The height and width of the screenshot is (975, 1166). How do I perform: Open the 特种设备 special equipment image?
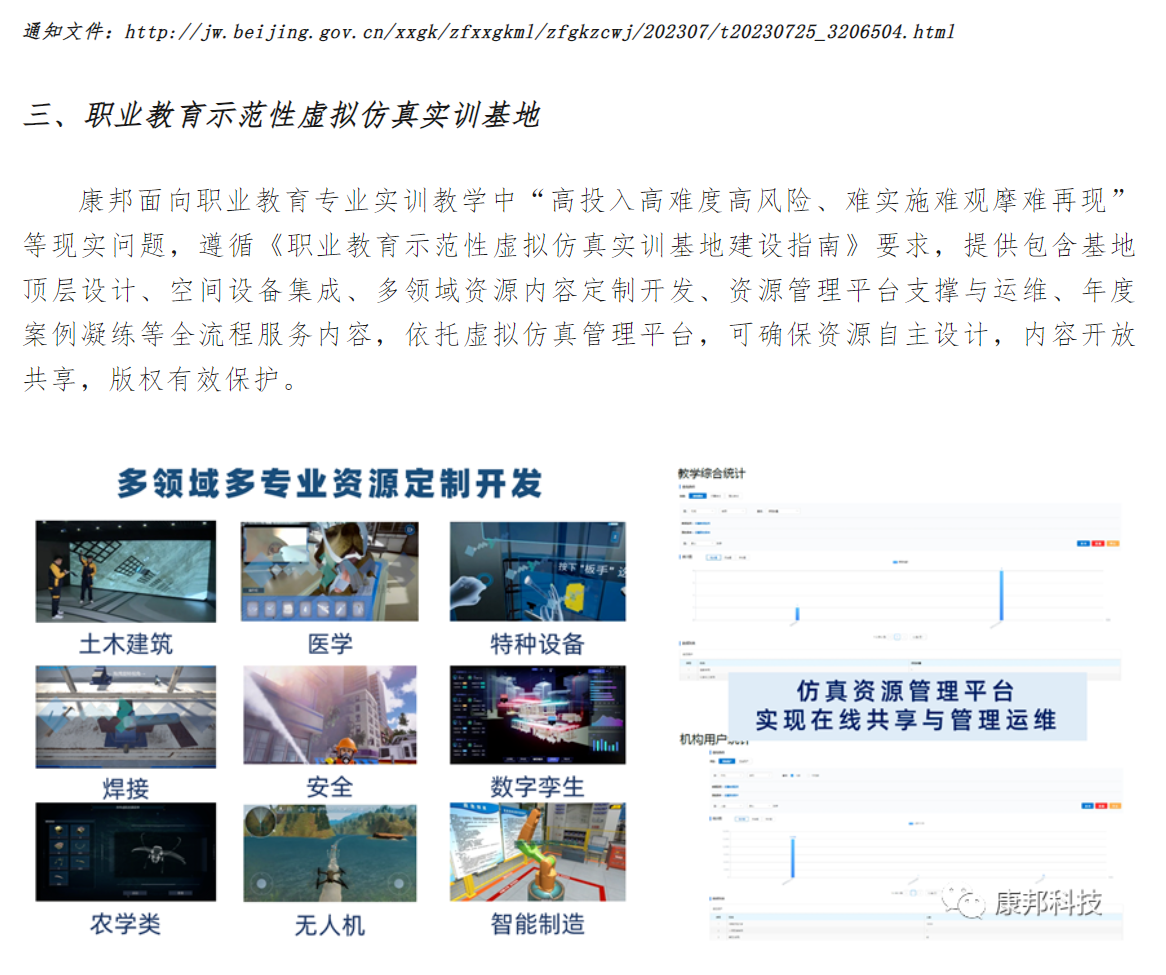(537, 571)
